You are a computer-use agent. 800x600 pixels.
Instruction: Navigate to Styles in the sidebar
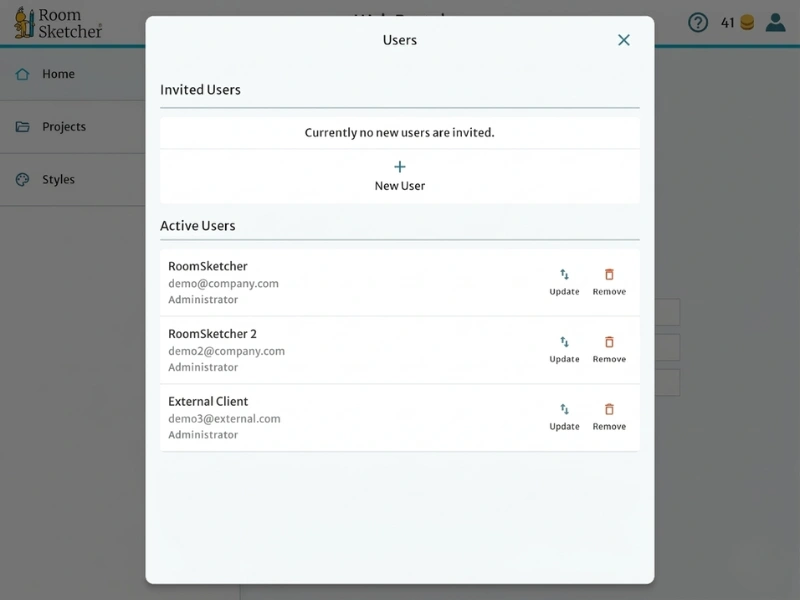click(x=60, y=179)
